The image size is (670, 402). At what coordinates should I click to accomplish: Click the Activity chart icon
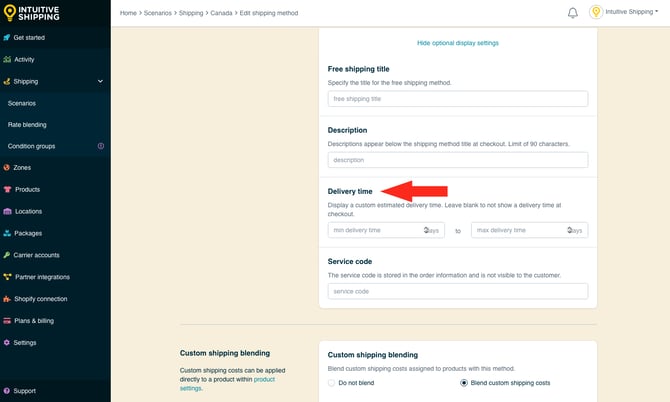point(7,59)
